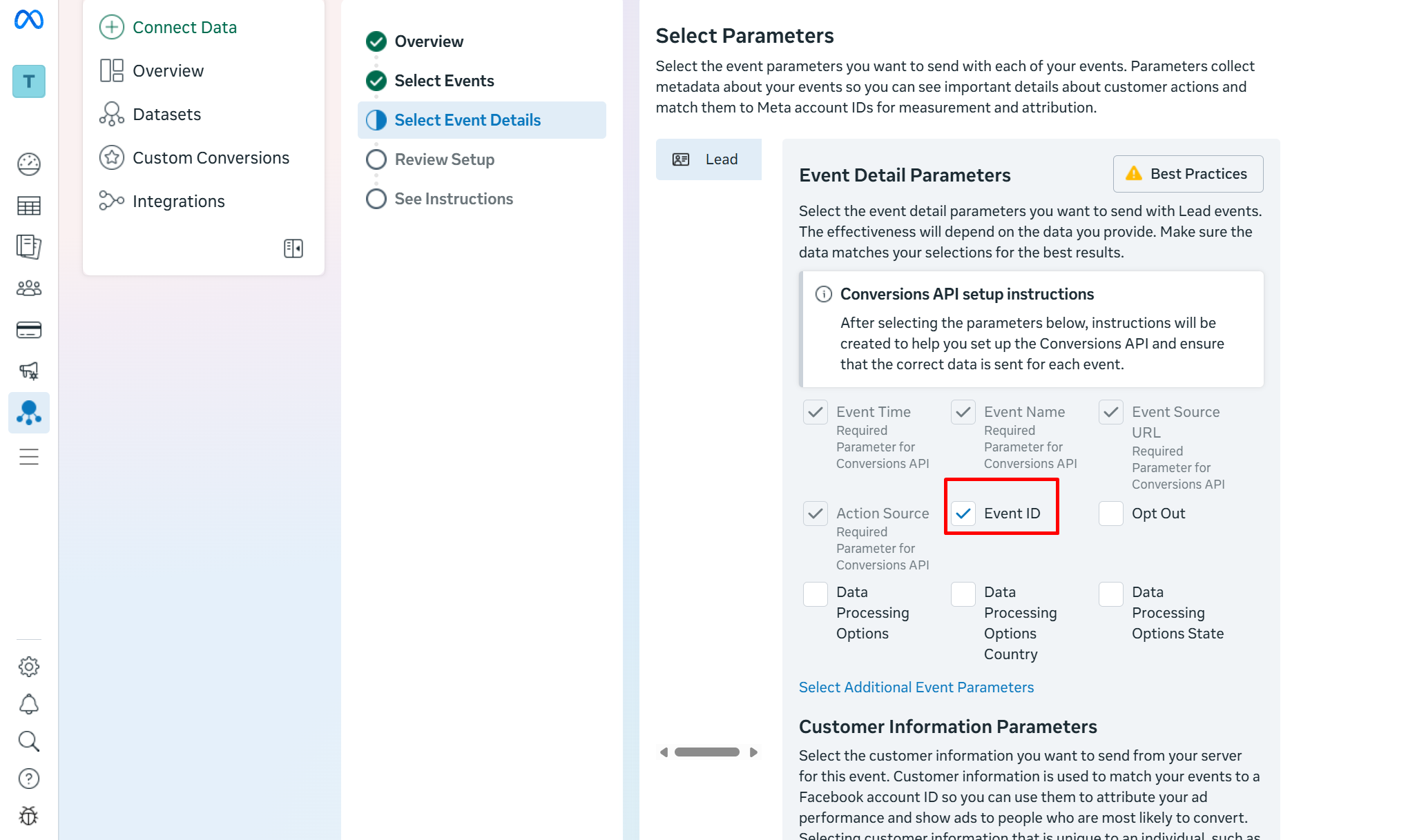Click the search magnifier icon in sidebar

[x=29, y=741]
